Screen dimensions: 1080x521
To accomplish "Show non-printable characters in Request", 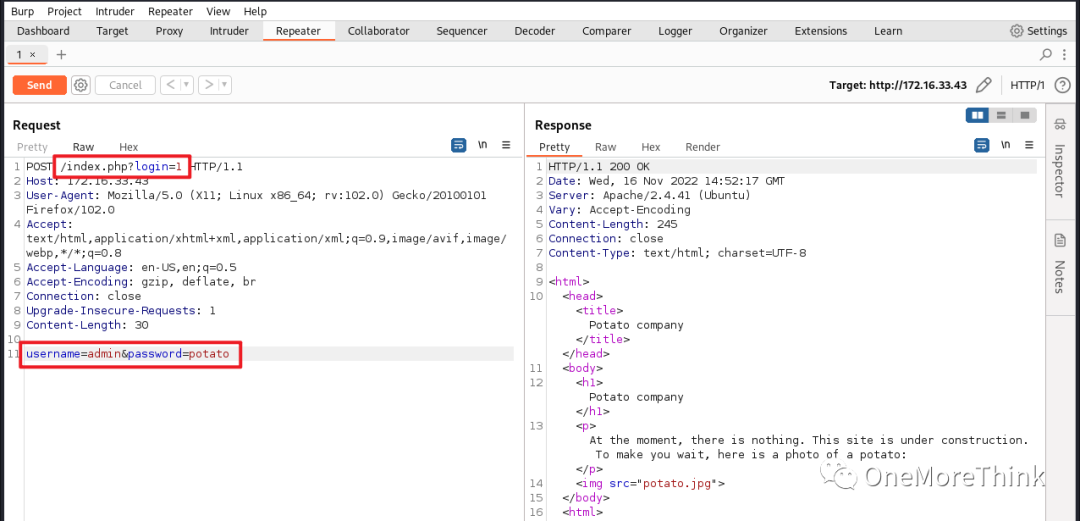I will [x=483, y=145].
